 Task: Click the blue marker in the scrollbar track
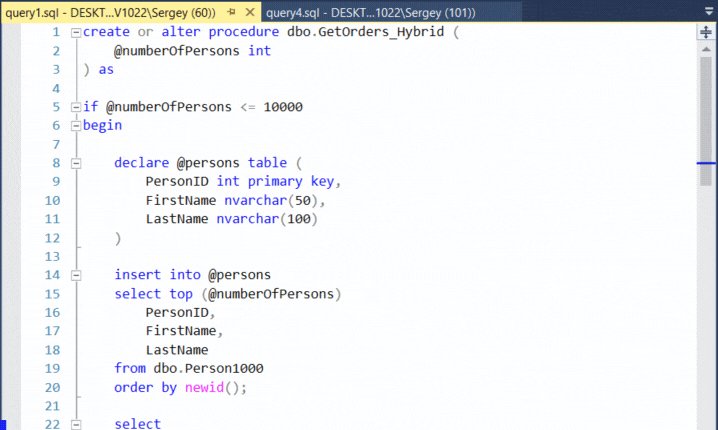coord(706,163)
